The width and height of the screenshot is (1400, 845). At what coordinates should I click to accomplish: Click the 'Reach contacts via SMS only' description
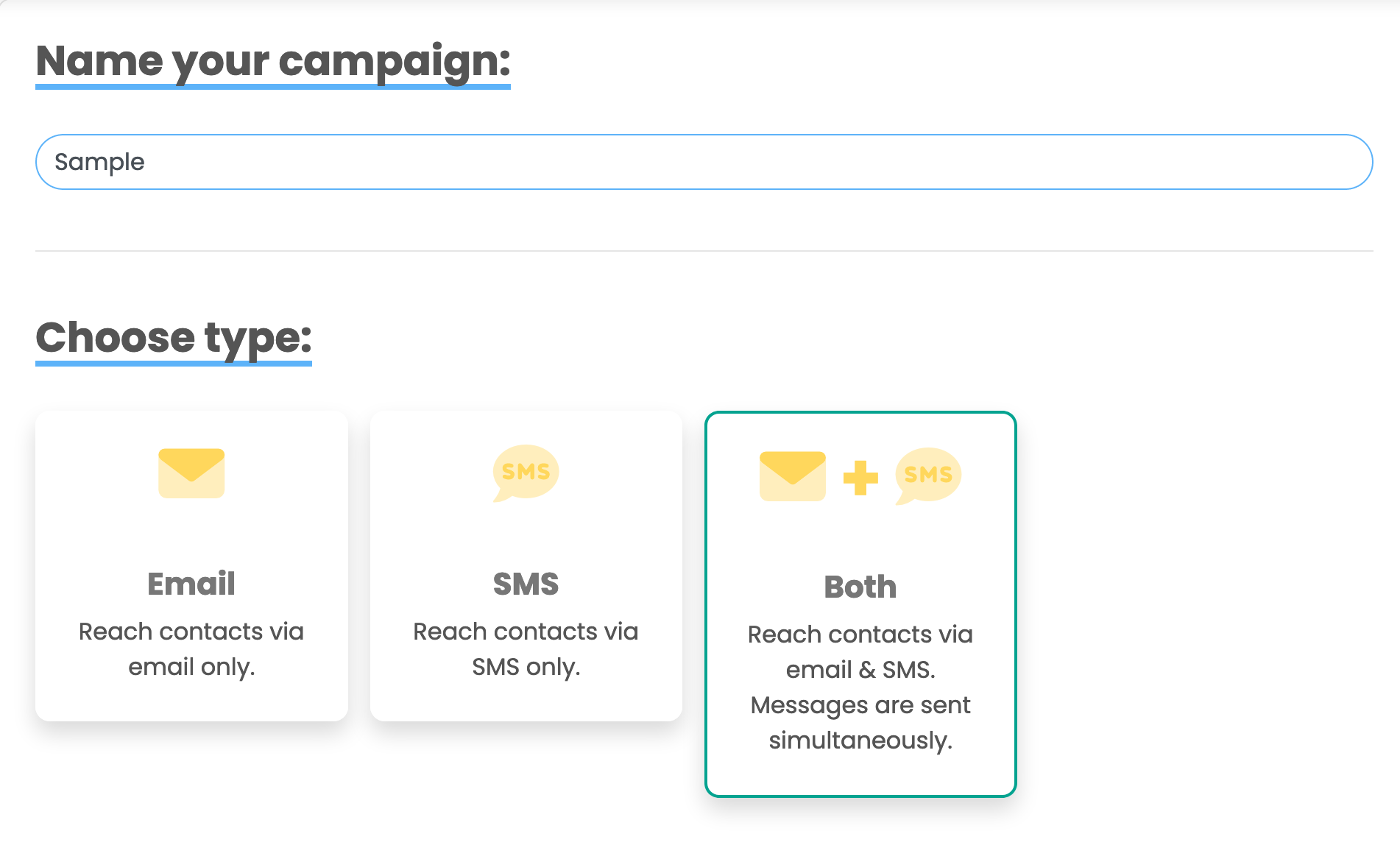point(526,648)
